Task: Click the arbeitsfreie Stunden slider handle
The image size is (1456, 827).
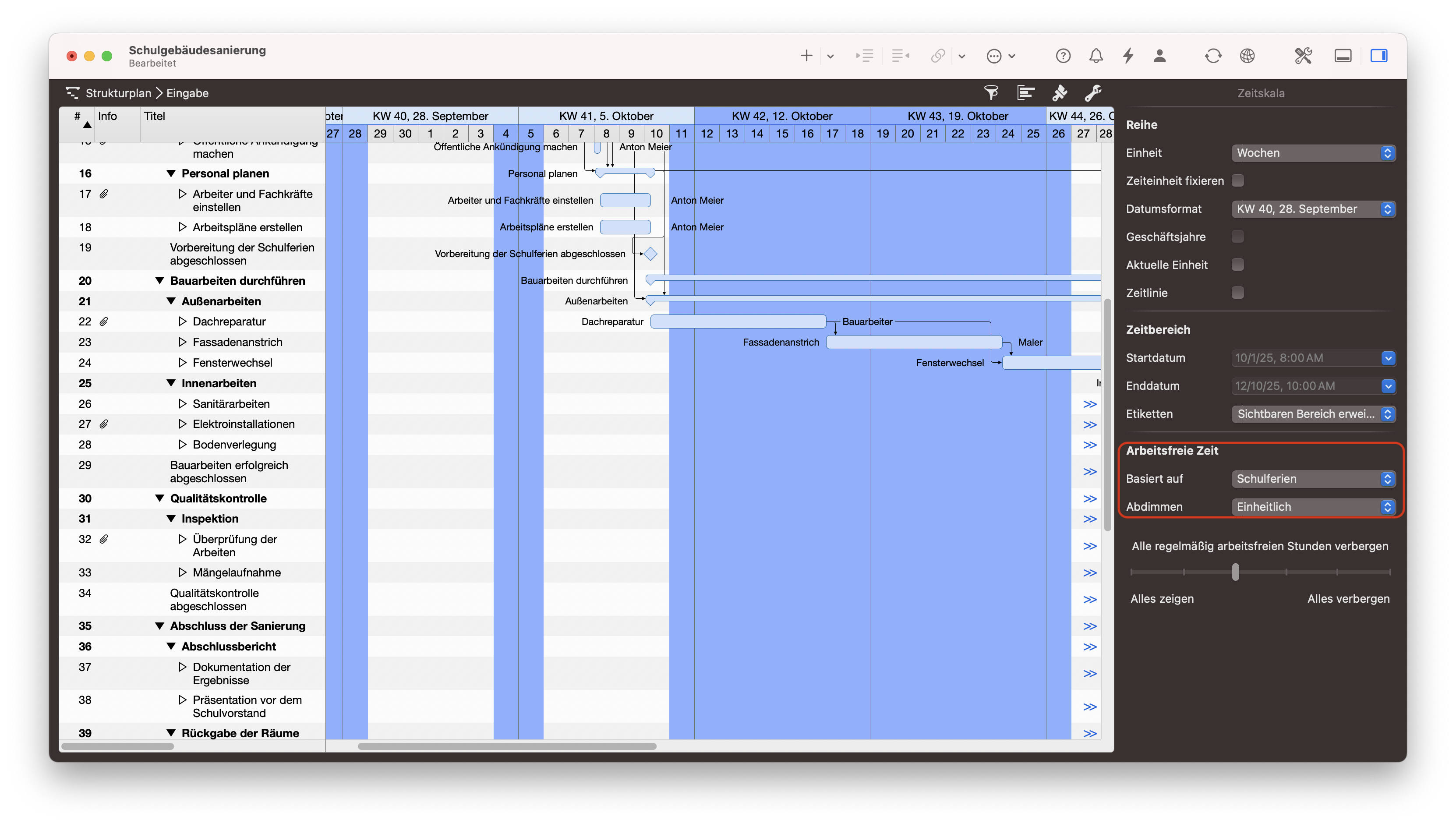Action: point(1235,572)
